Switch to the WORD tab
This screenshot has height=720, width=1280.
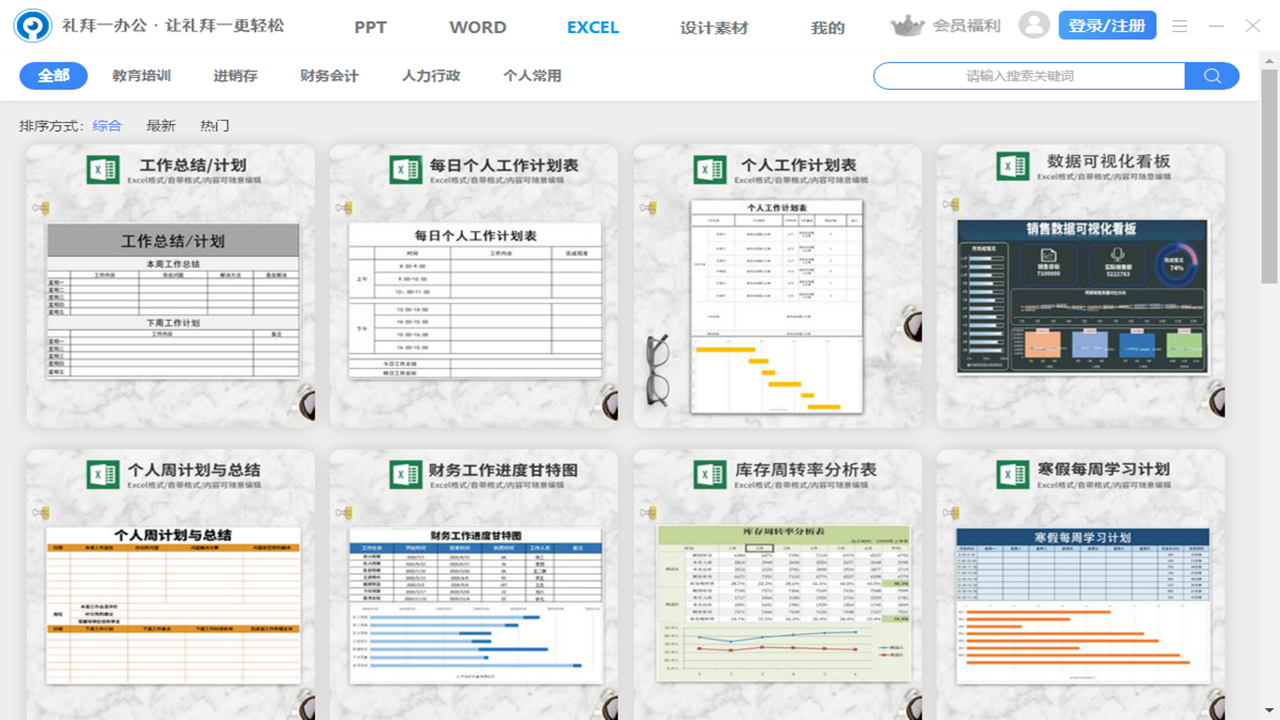coord(477,27)
